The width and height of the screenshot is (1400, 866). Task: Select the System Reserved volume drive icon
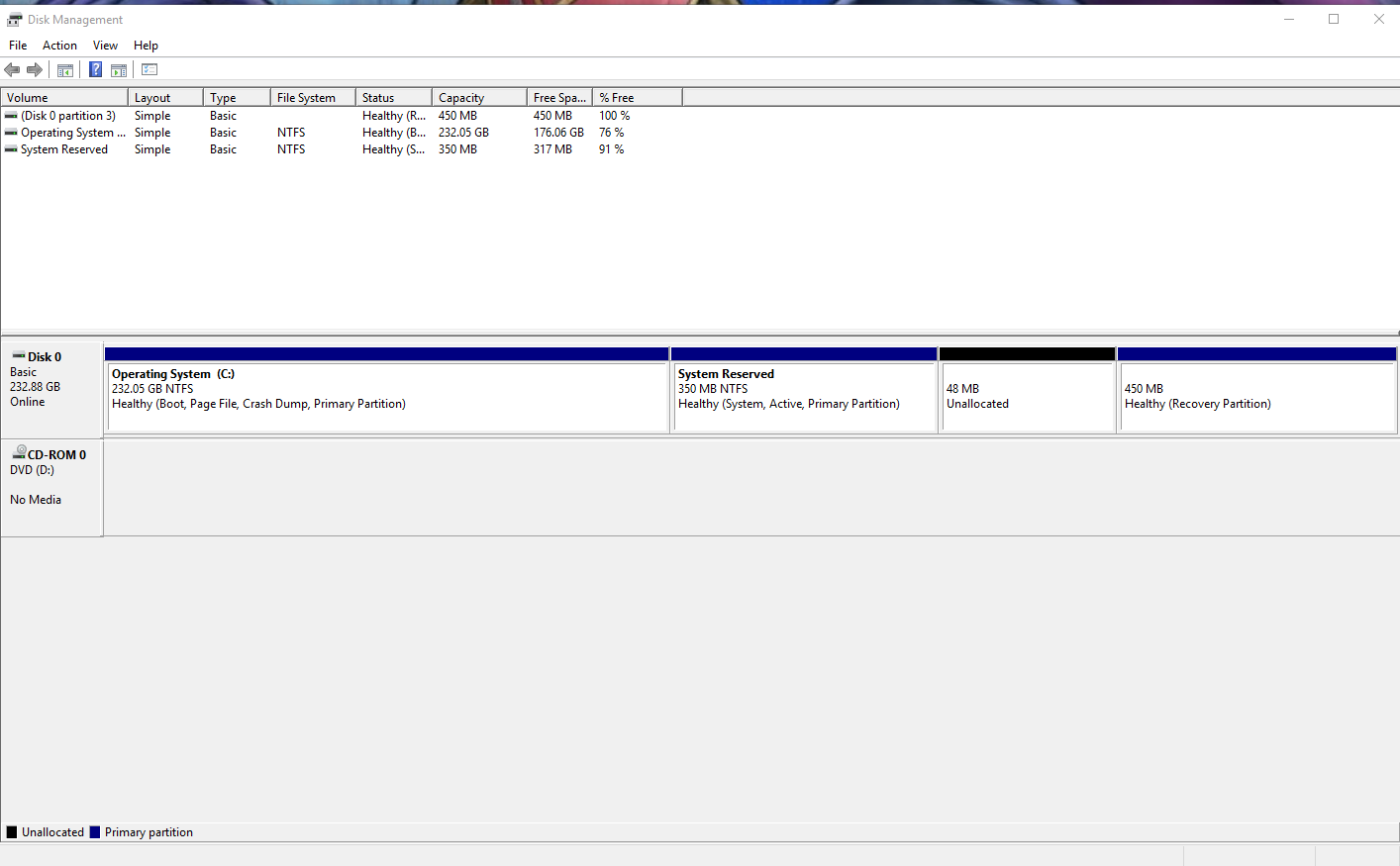pos(11,149)
